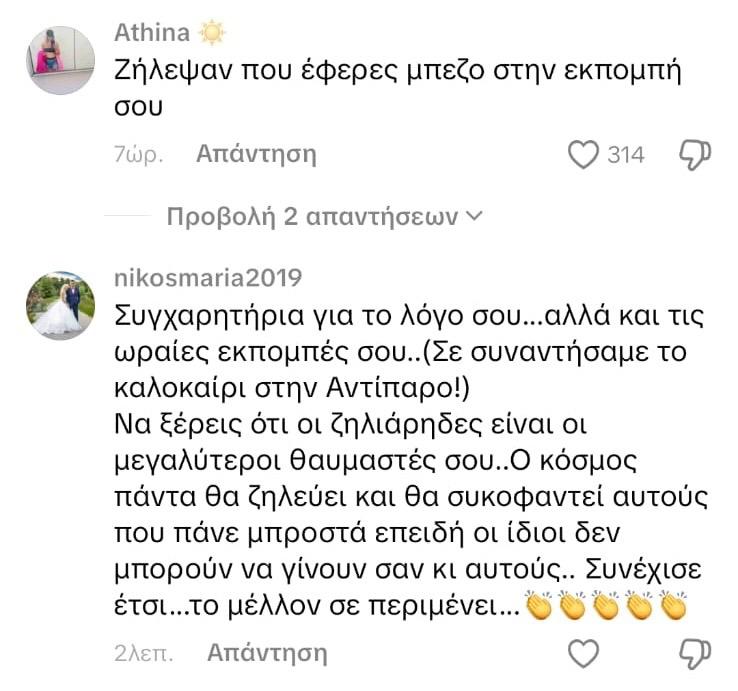
Task: Dislike nikosmaria2019's comment with thumbs-down
Action: [694, 654]
